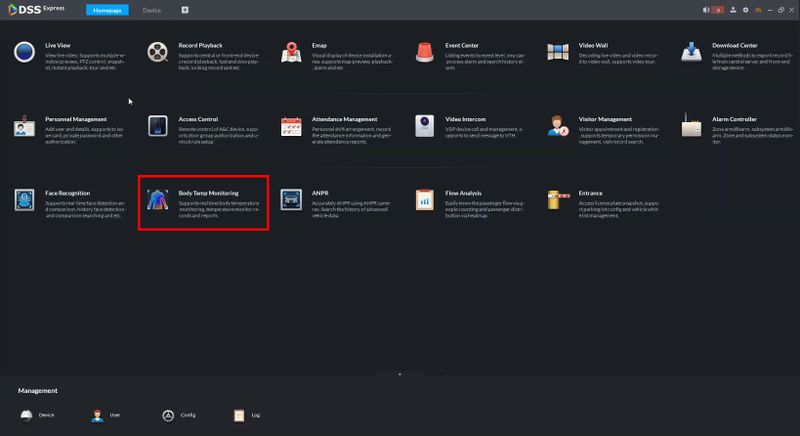Open the settings gear in title bar
This screenshot has width=800, height=436.
(x=745, y=10)
